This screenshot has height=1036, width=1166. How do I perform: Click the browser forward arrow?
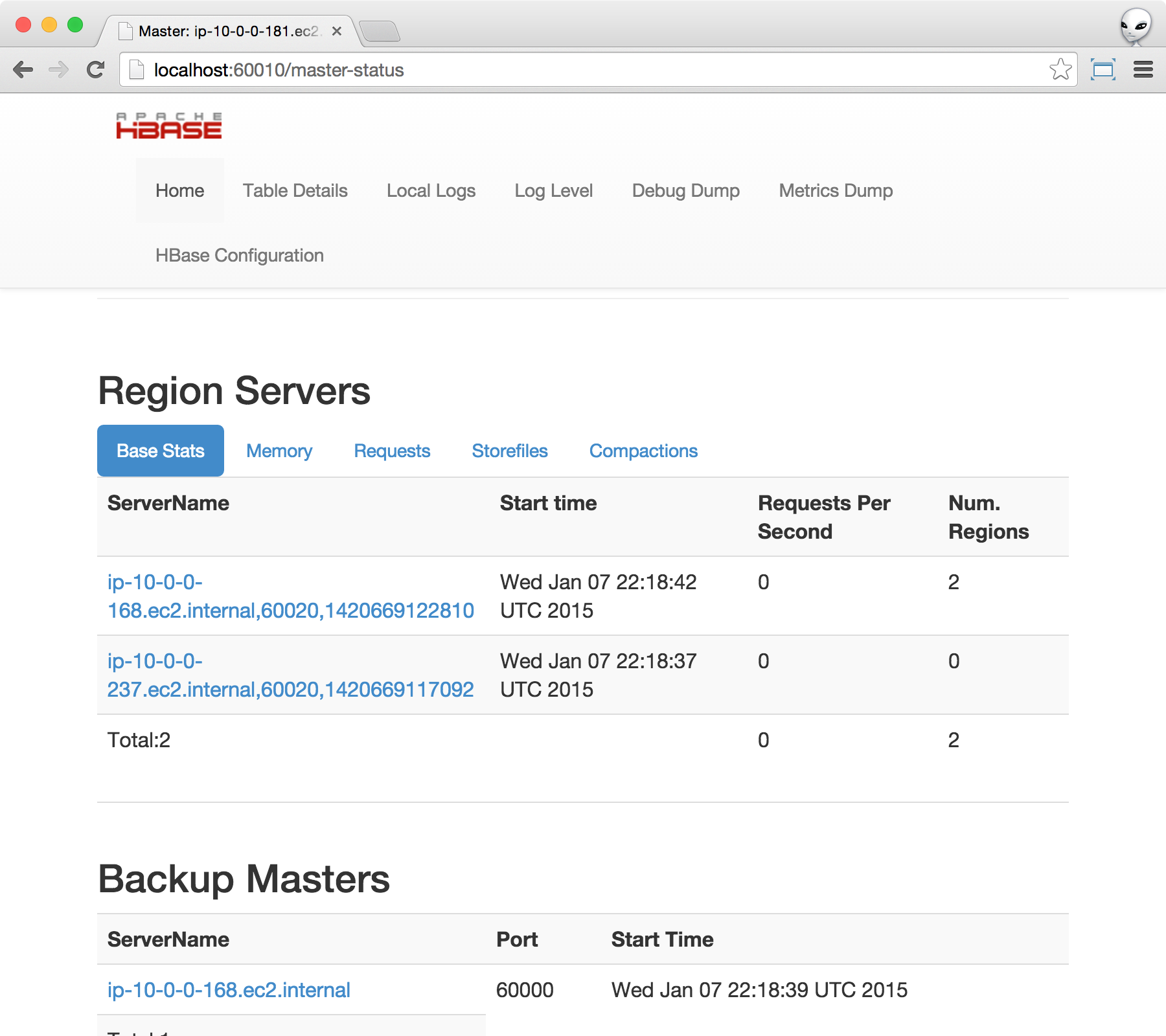[59, 70]
